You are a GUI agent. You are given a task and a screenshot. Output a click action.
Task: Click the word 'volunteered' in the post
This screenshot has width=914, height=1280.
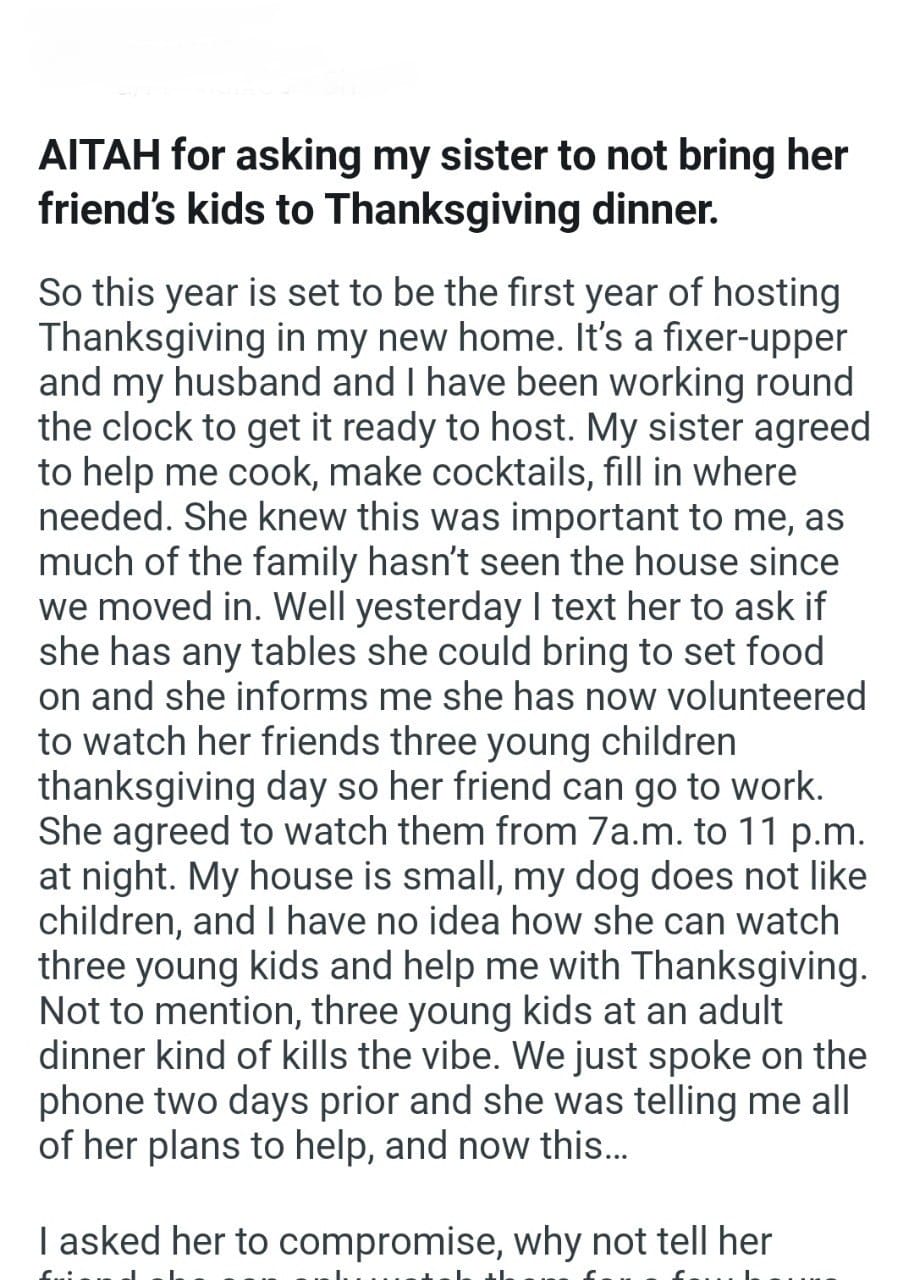click(x=759, y=696)
